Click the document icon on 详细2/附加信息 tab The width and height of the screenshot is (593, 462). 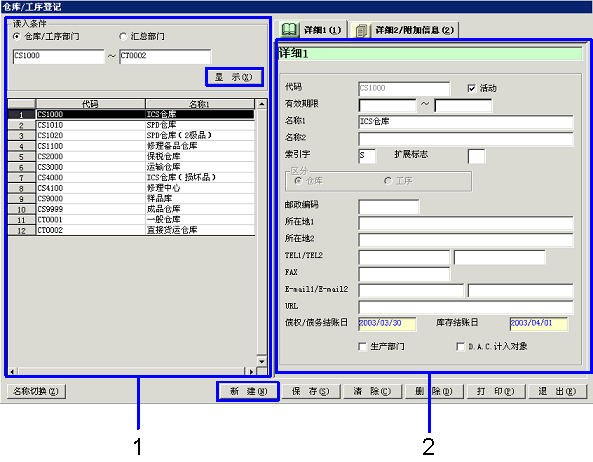pyautogui.click(x=361, y=31)
